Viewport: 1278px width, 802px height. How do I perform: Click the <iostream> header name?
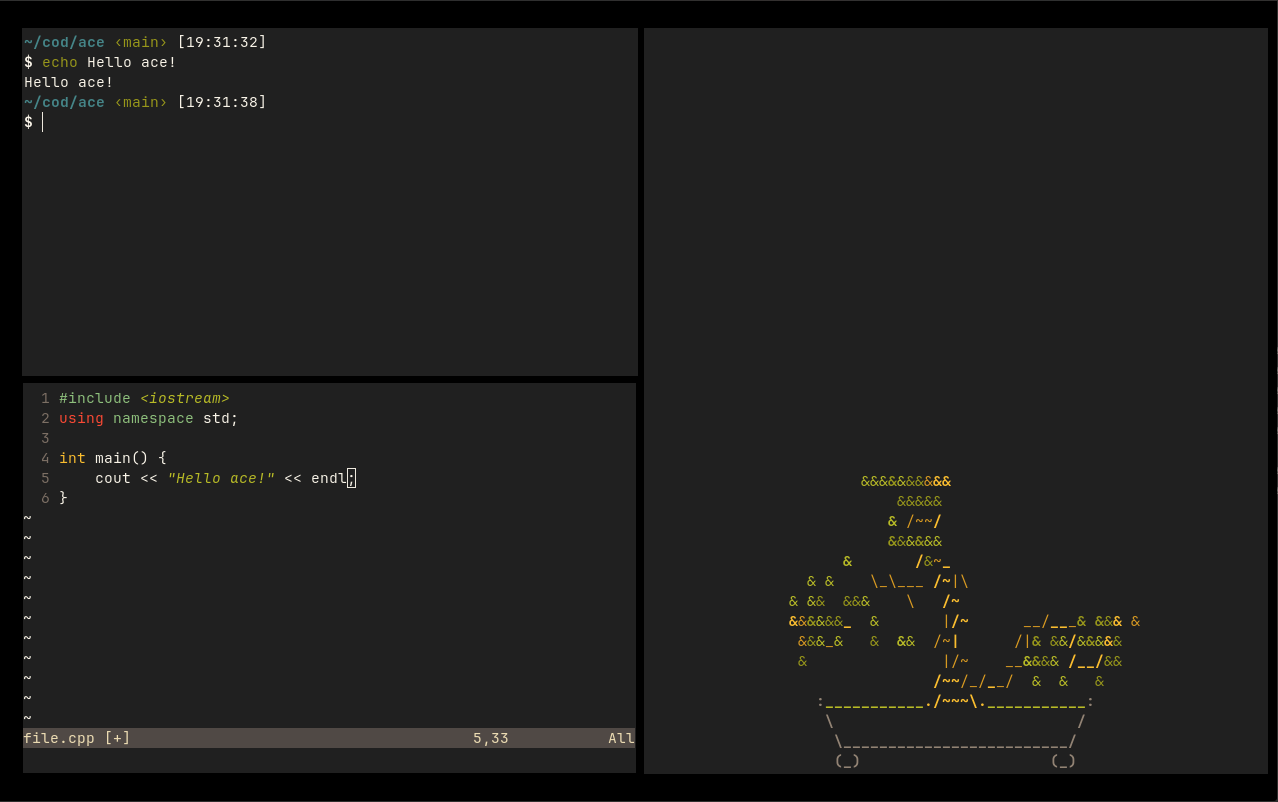point(185,398)
